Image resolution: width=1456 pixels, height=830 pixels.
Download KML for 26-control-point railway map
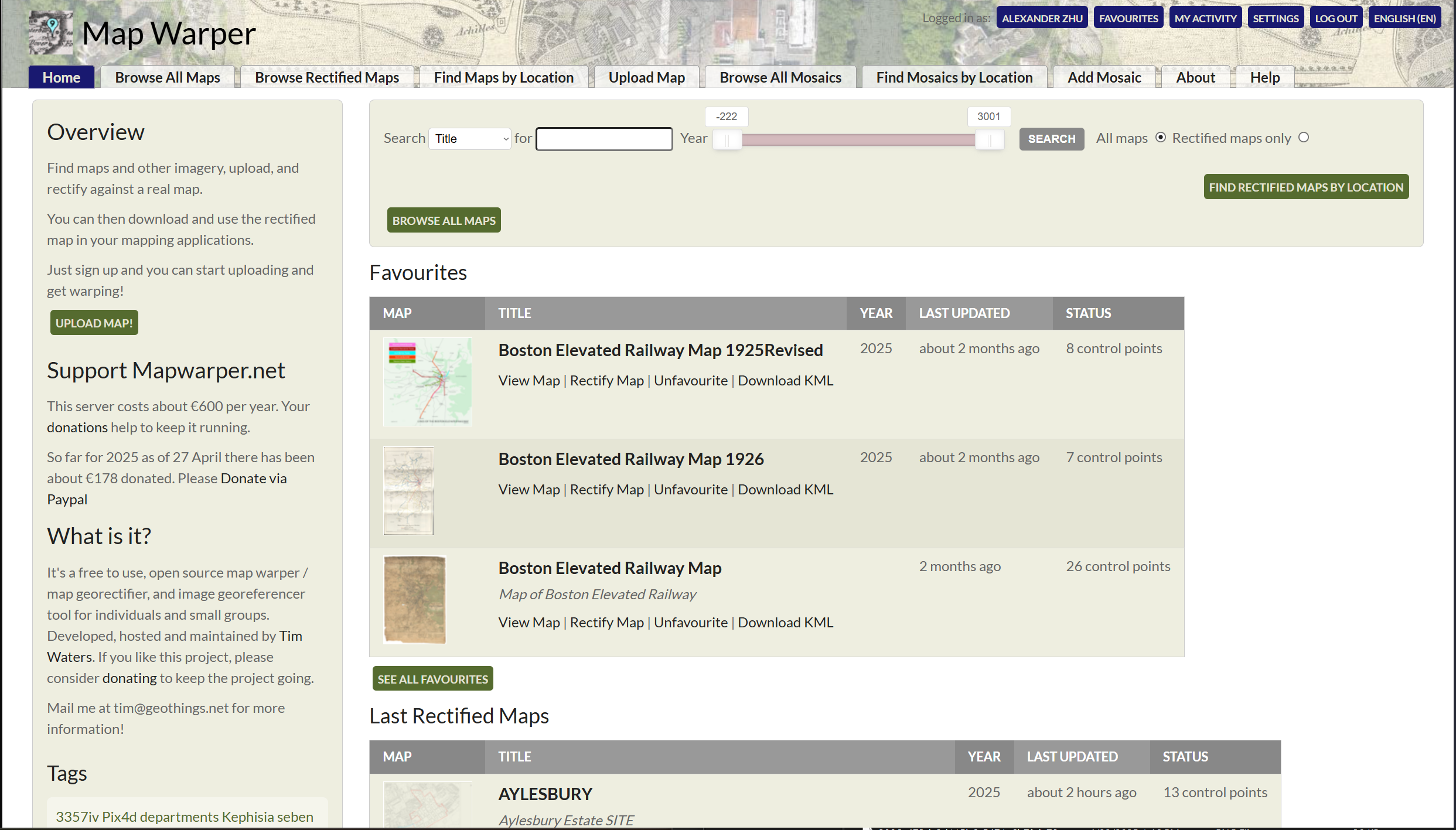tap(786, 623)
